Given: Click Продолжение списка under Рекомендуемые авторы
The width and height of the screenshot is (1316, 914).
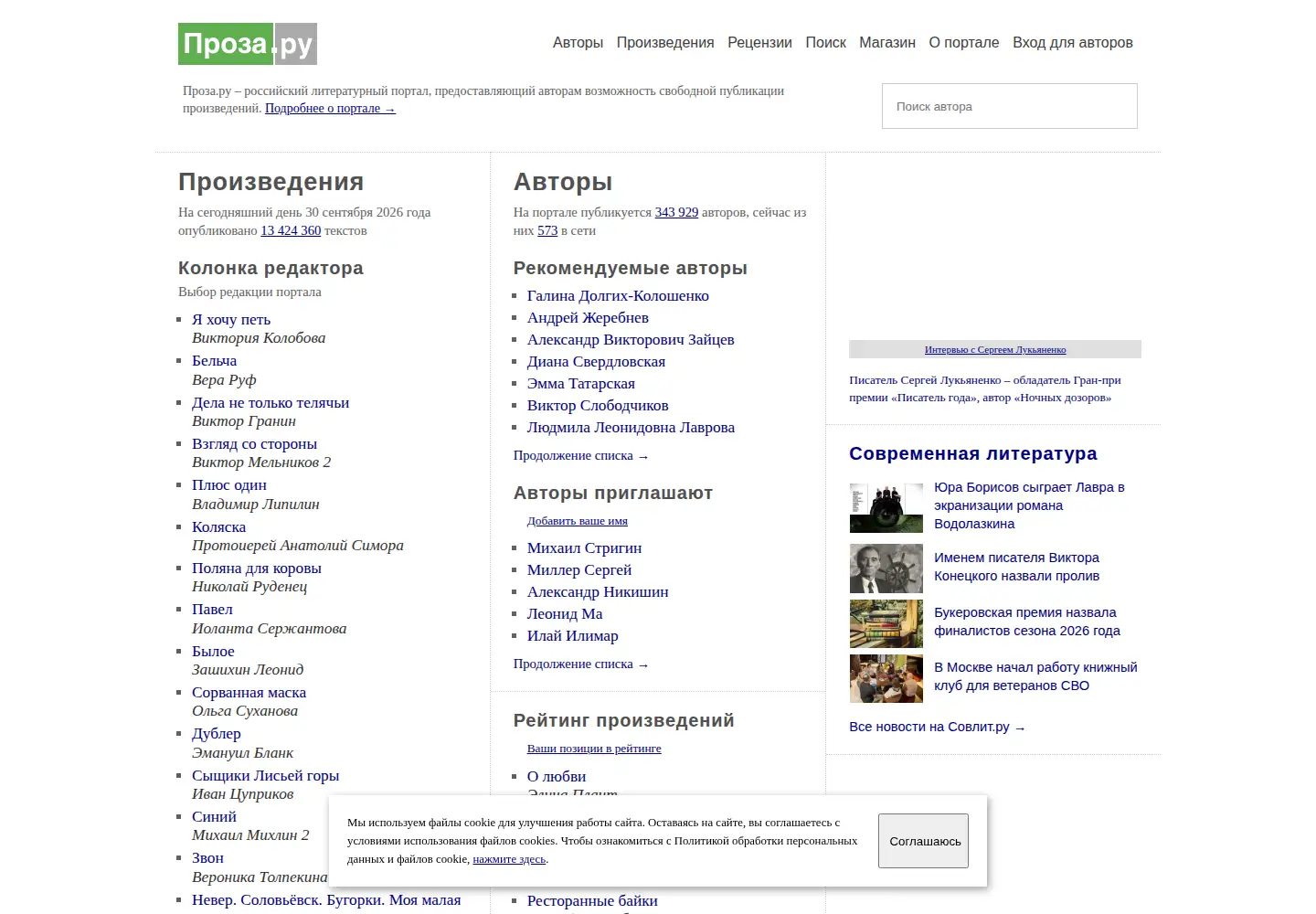Looking at the screenshot, I should click(580, 455).
